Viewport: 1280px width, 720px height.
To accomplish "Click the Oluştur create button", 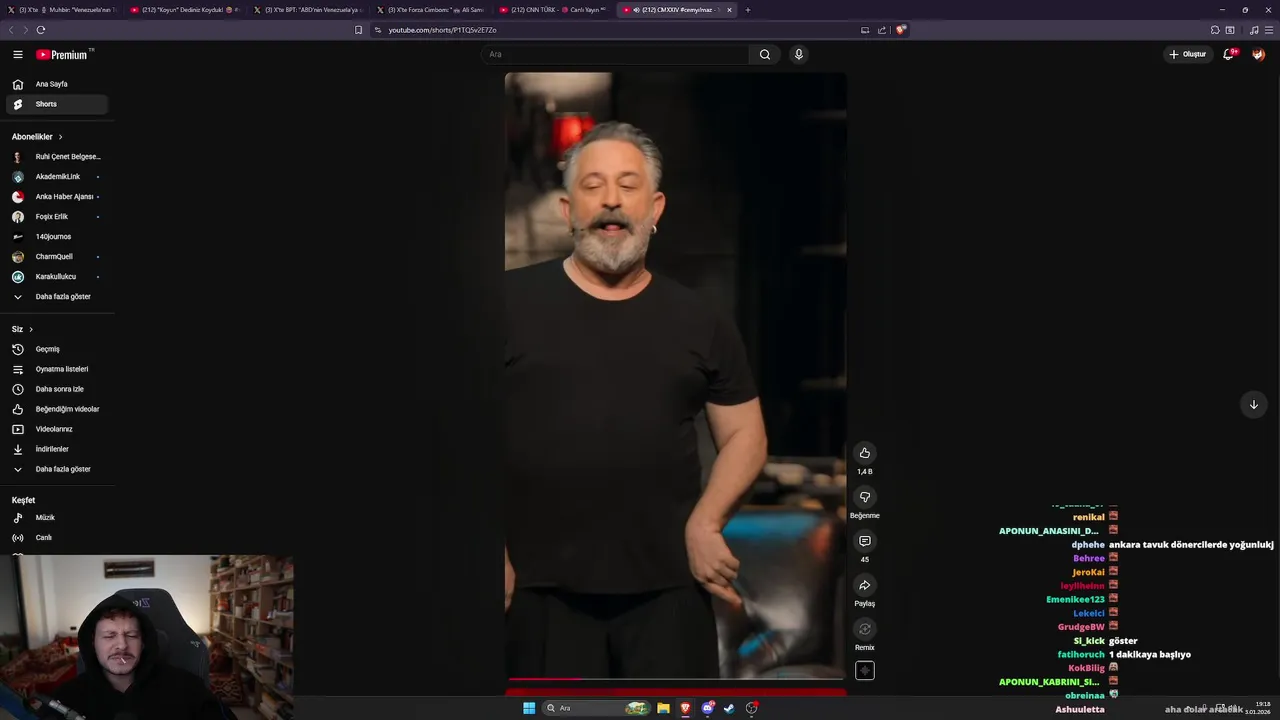I will tap(1187, 54).
